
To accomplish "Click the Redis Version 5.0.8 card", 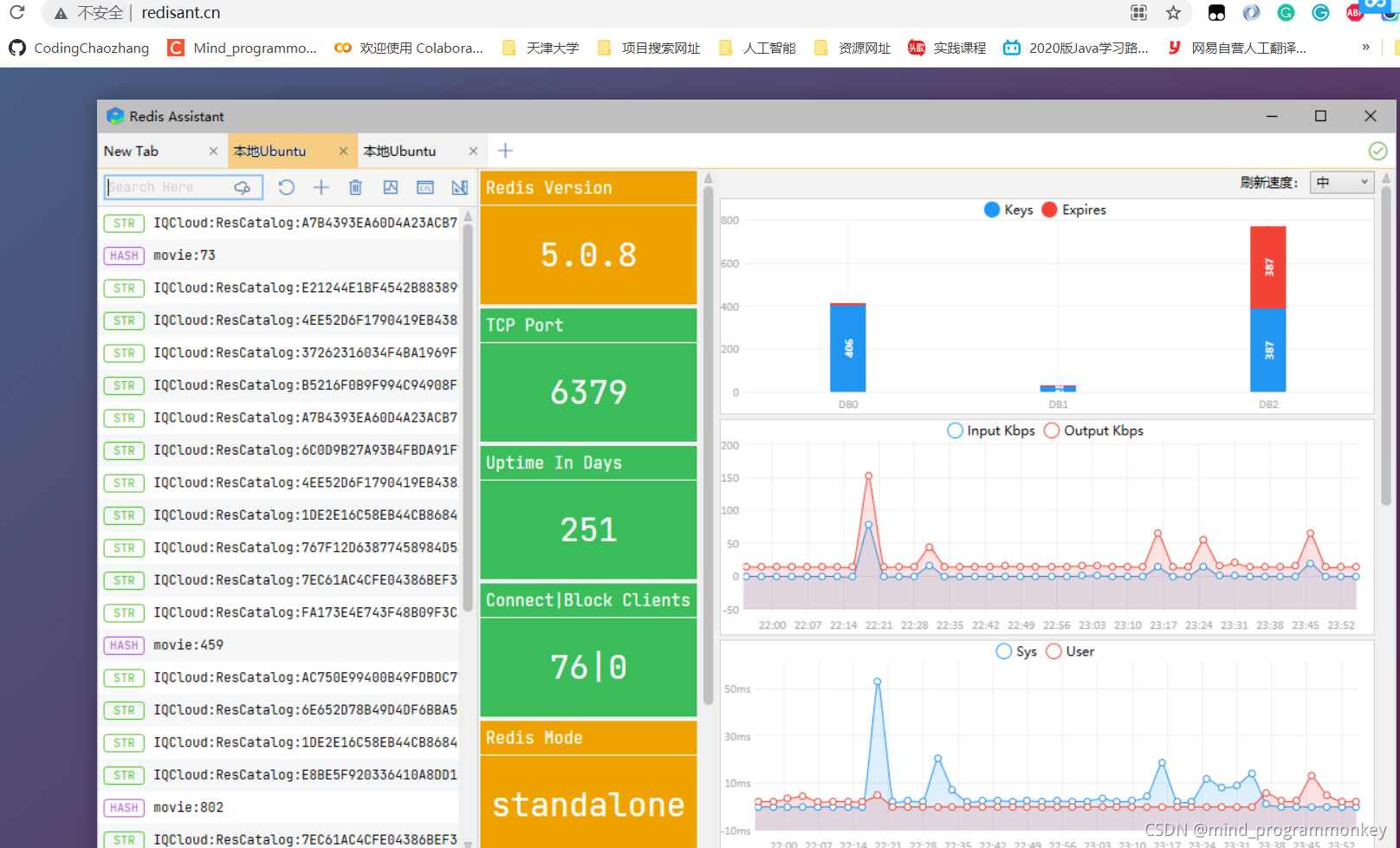I will (588, 237).
